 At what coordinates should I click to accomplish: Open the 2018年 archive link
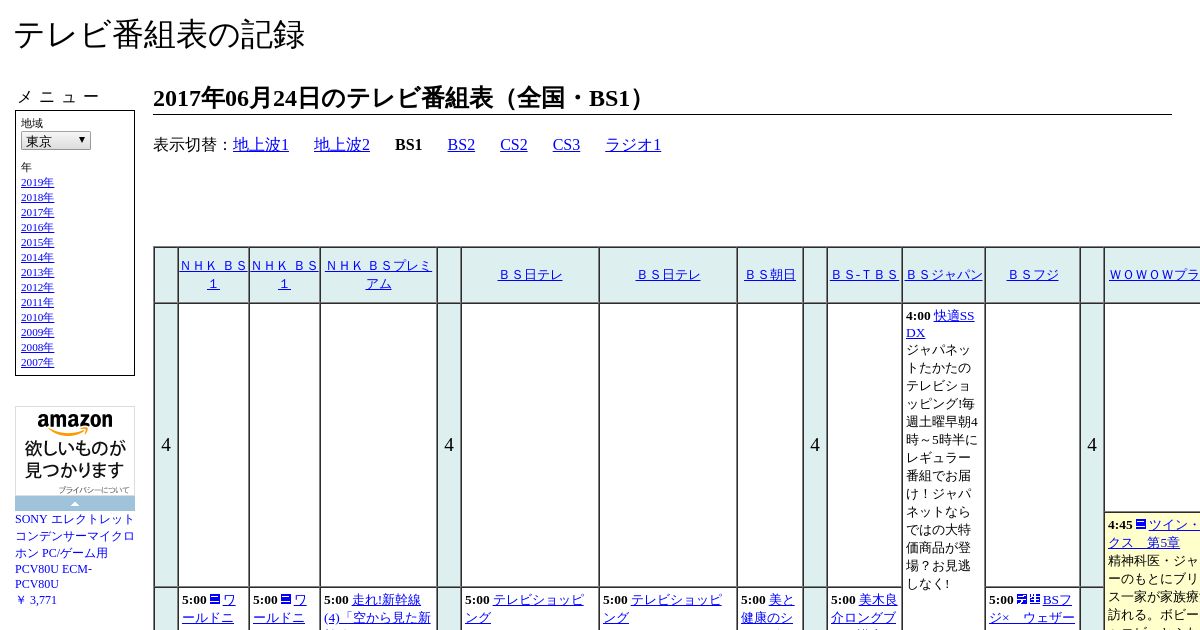tap(37, 198)
